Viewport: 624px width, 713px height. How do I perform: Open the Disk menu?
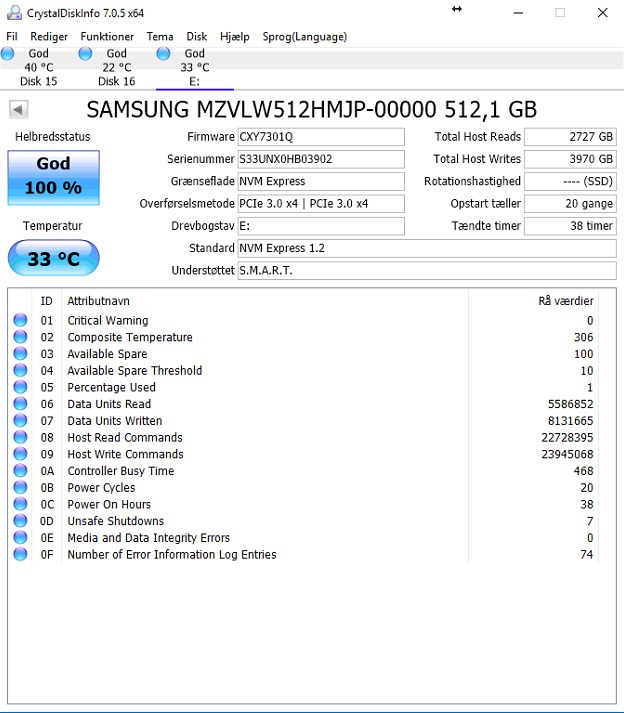tap(196, 36)
